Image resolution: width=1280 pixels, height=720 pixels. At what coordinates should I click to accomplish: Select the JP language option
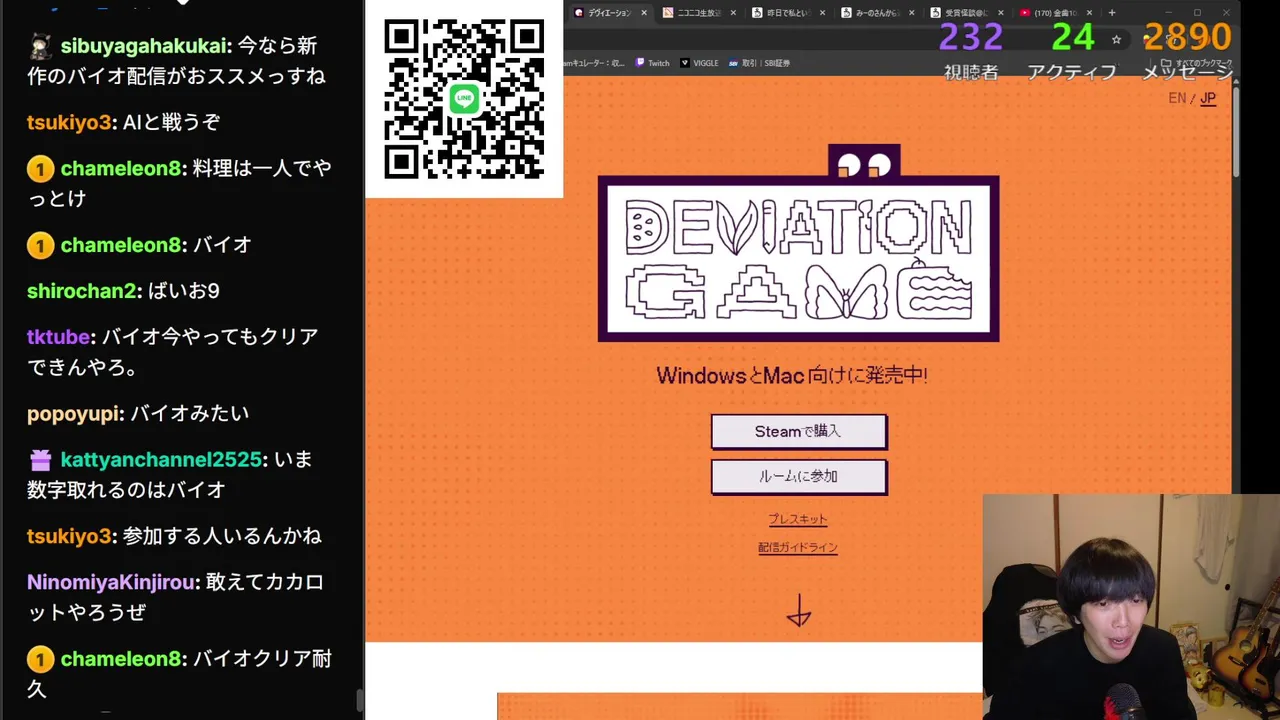[x=1208, y=98]
